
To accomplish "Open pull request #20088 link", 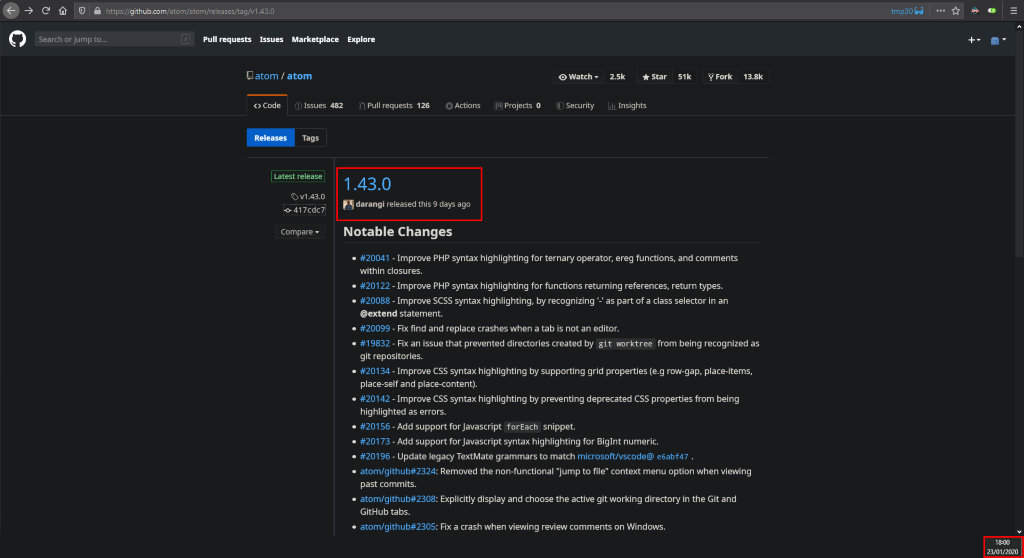I will coord(375,301).
